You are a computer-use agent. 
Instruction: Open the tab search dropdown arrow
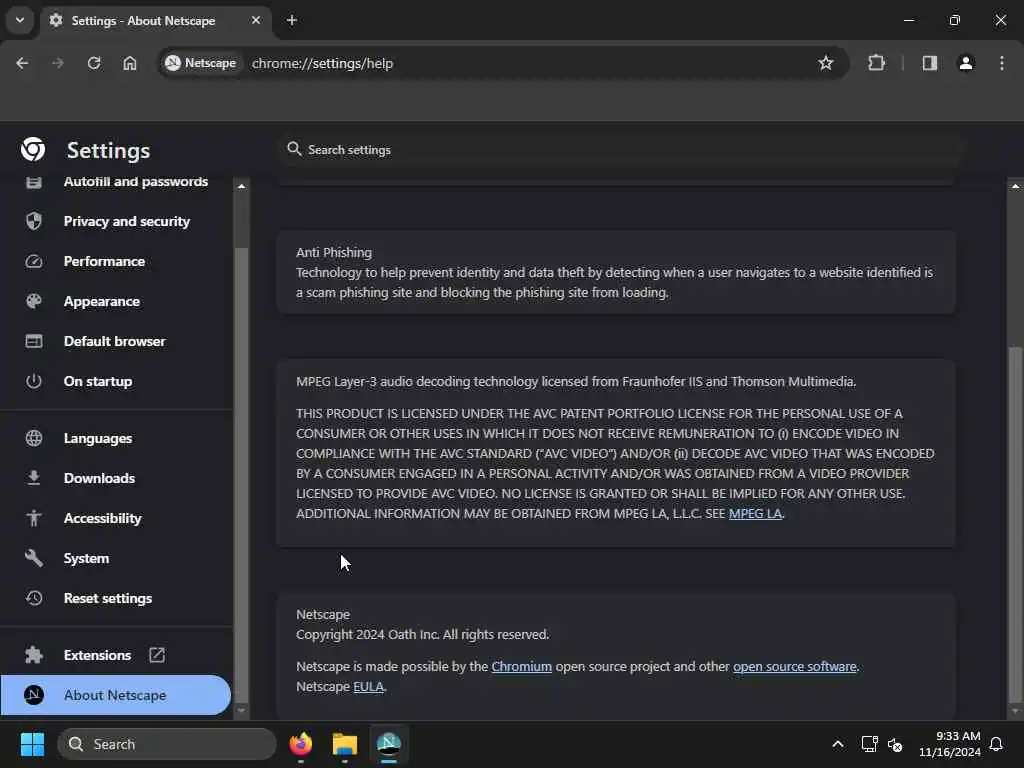click(x=20, y=20)
